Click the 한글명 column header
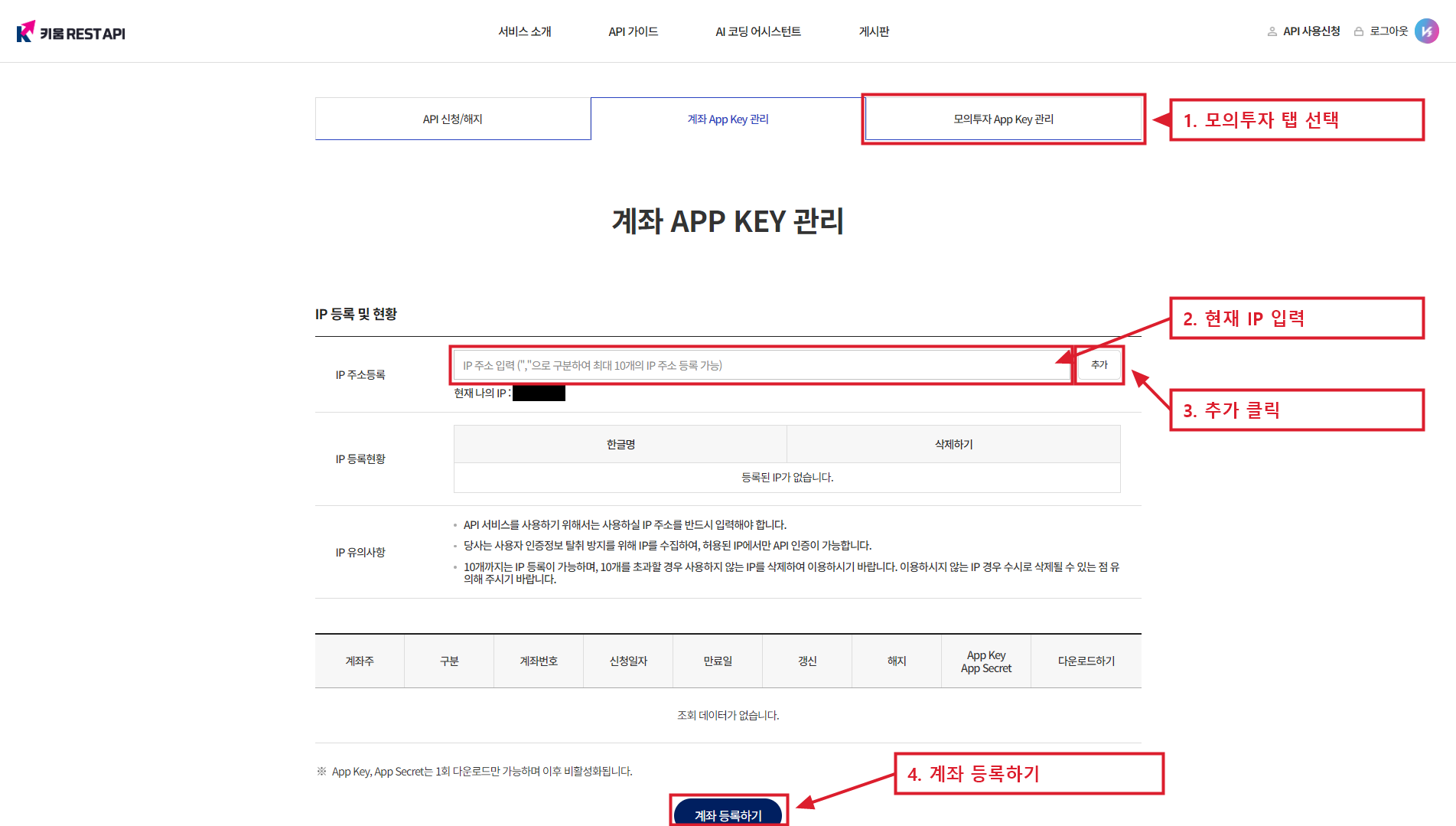 (x=621, y=444)
